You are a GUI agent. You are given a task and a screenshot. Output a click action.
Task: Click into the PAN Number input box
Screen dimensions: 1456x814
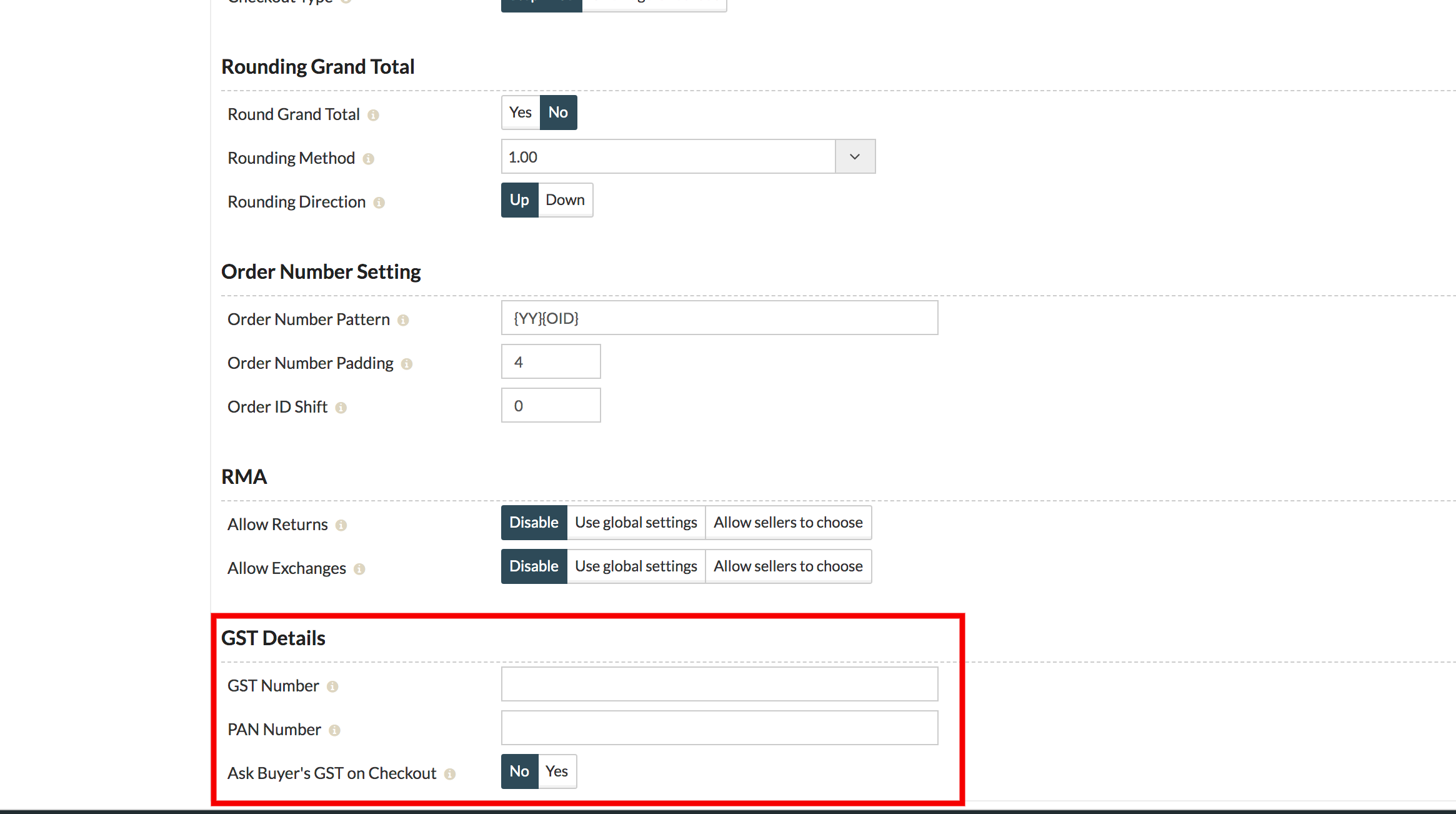(719, 728)
